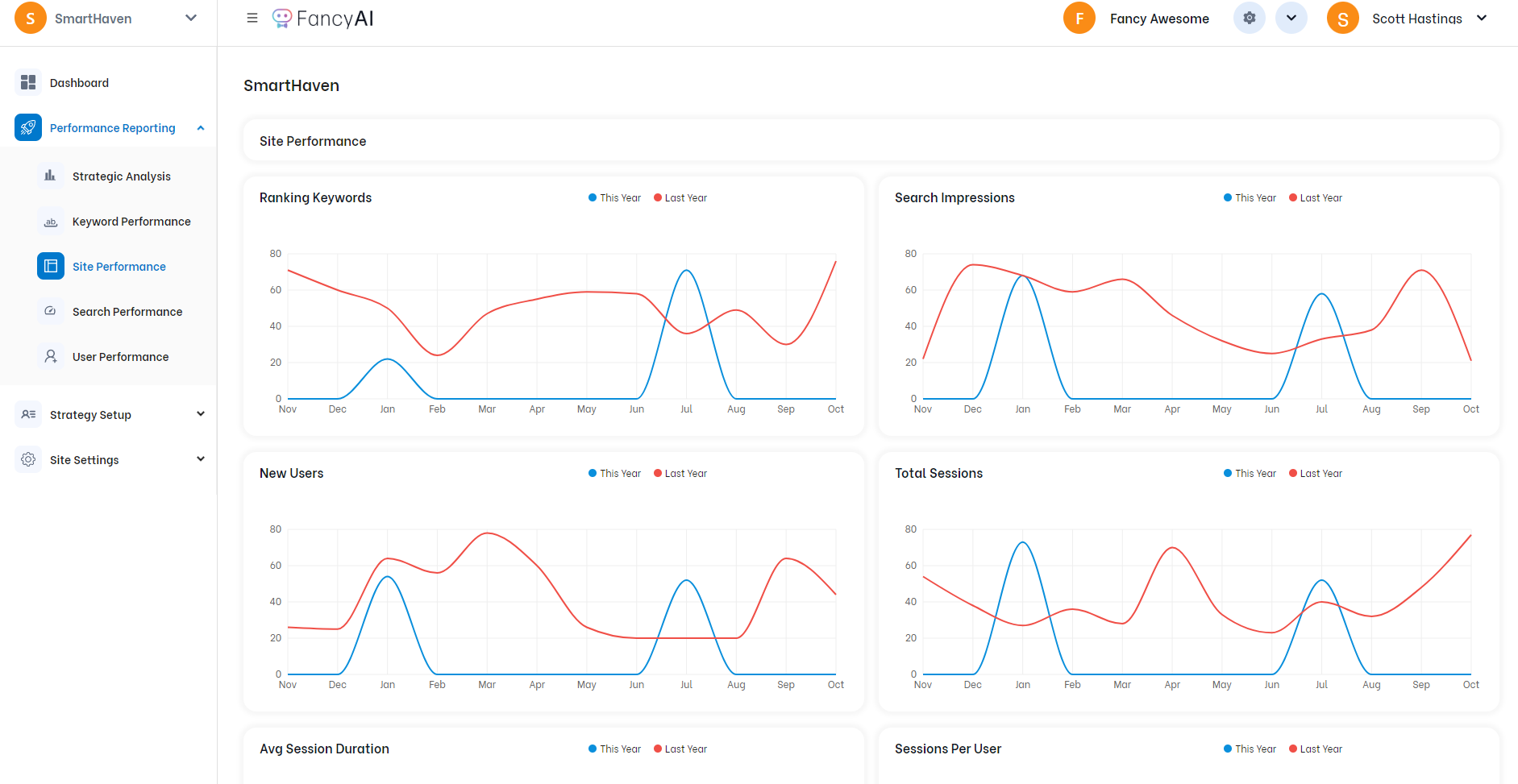Expand the Site Settings menu
This screenshot has height=784, width=1518.
pyautogui.click(x=110, y=459)
